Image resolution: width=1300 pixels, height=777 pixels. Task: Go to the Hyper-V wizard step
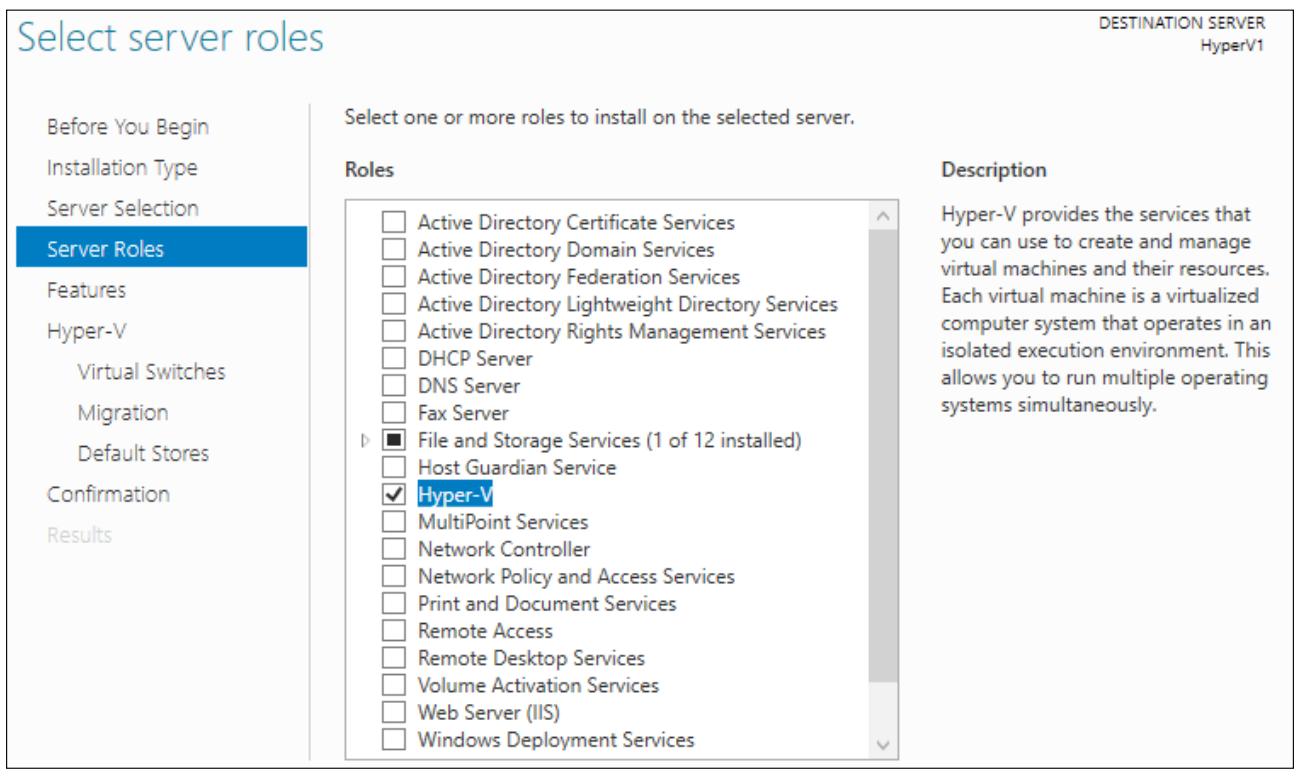(x=87, y=331)
